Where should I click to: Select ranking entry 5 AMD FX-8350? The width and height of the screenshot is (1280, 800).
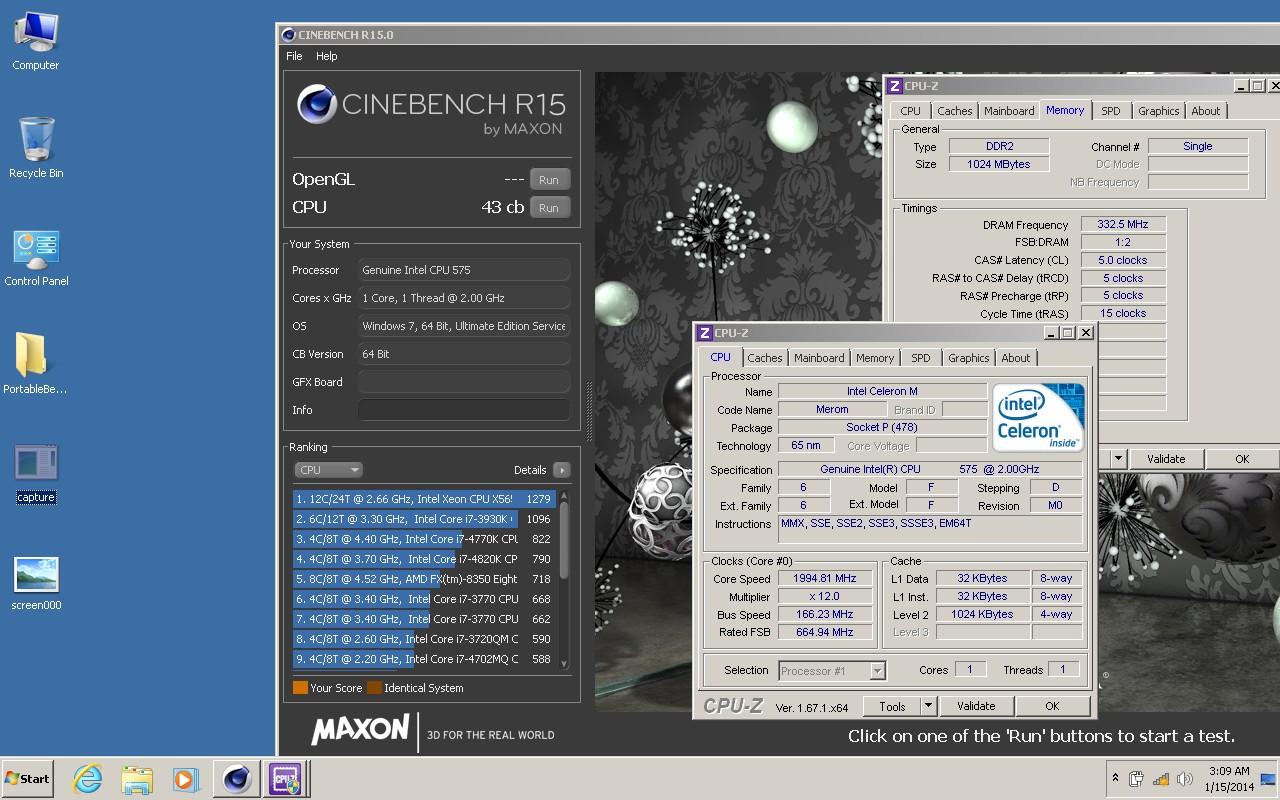coord(424,579)
